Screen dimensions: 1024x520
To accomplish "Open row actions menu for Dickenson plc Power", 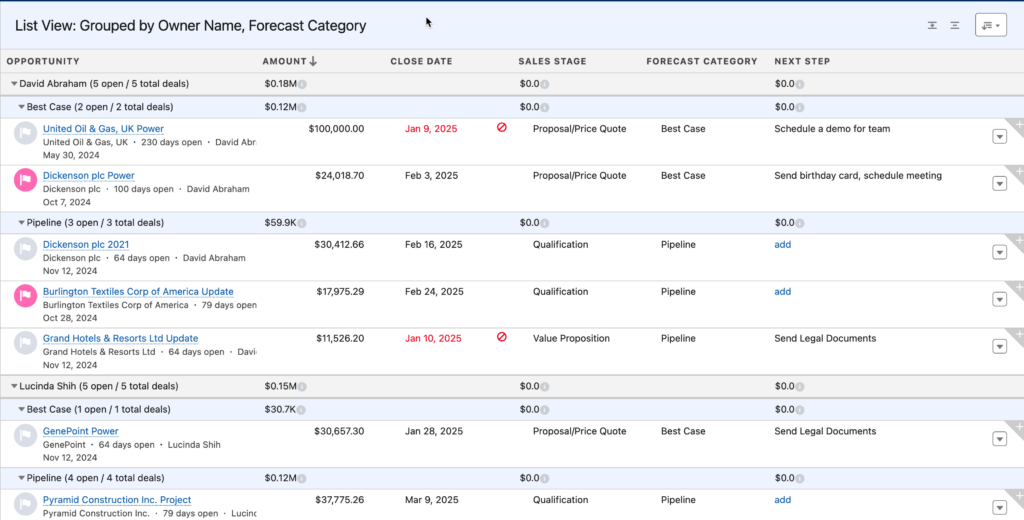I will pyautogui.click(x=999, y=183).
